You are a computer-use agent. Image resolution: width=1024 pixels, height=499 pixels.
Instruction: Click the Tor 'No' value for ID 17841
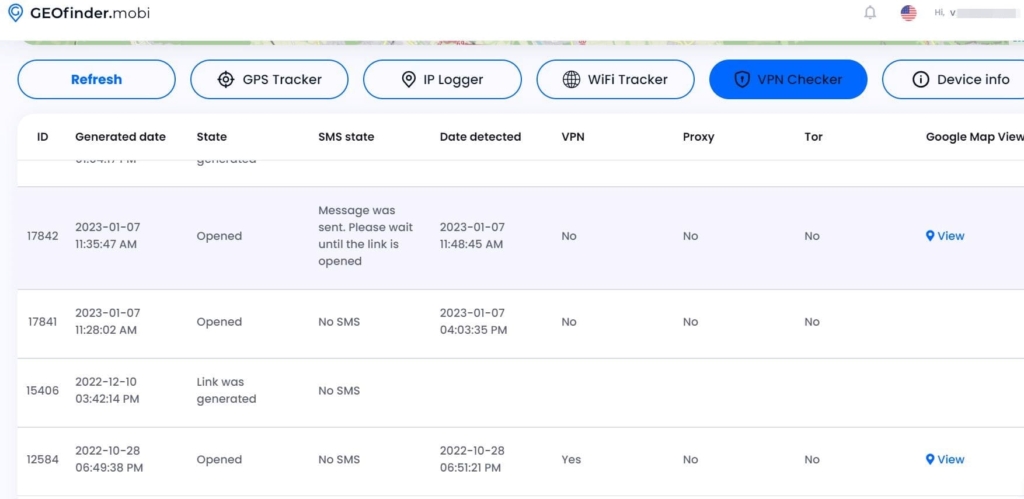coord(812,322)
